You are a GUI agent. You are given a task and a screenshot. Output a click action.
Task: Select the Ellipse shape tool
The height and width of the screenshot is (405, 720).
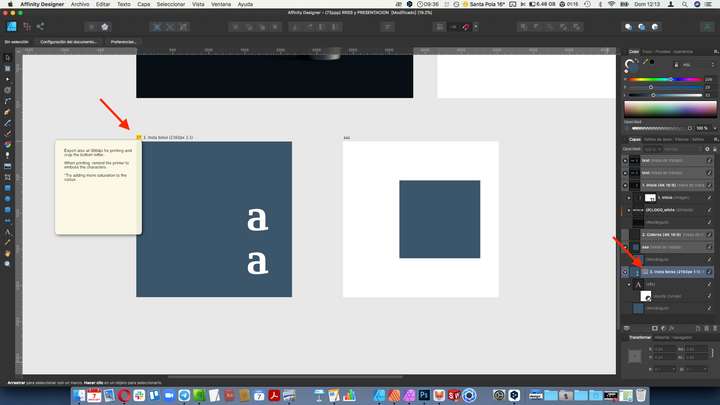(x=7, y=199)
